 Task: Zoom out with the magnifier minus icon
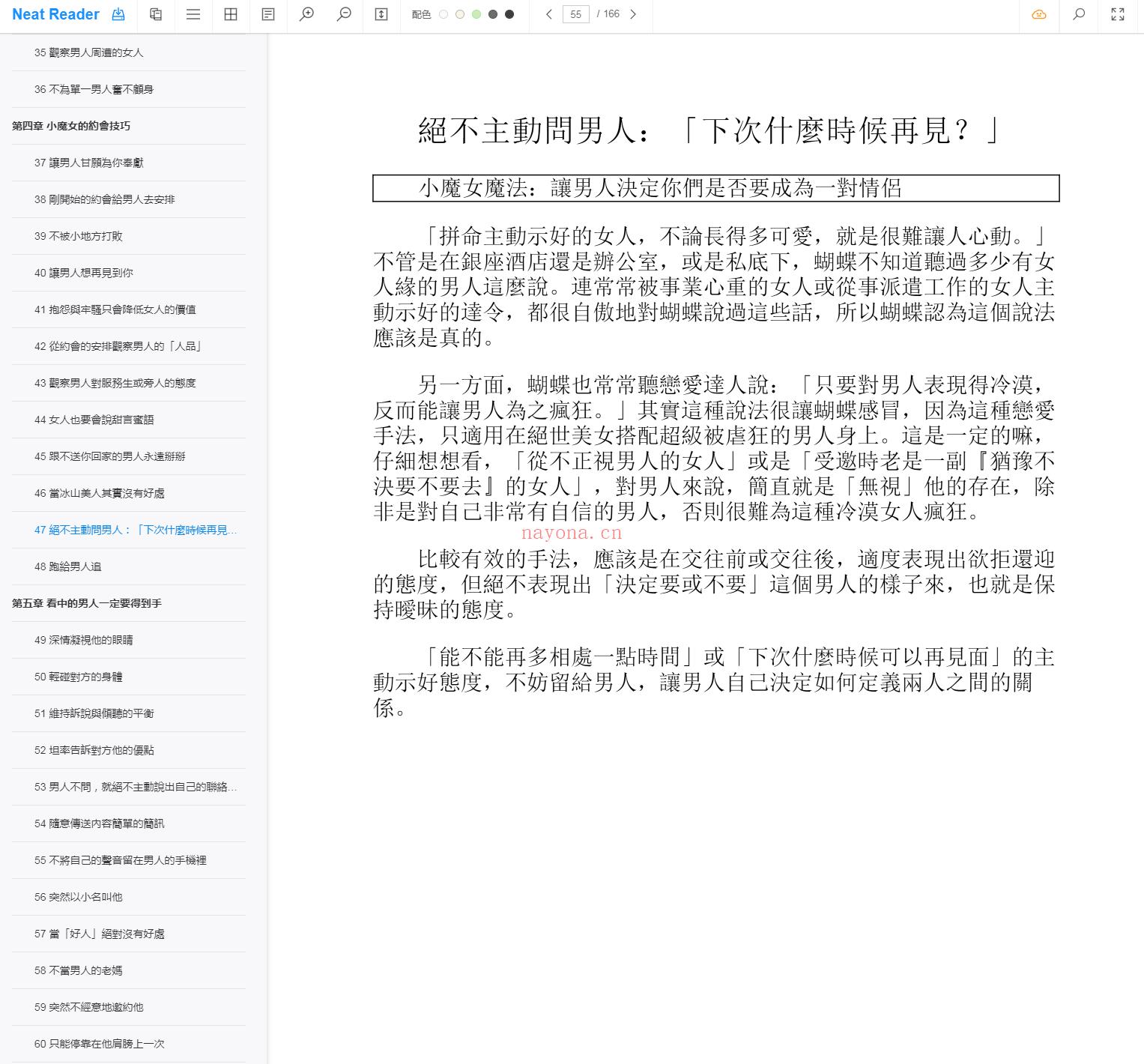click(344, 14)
